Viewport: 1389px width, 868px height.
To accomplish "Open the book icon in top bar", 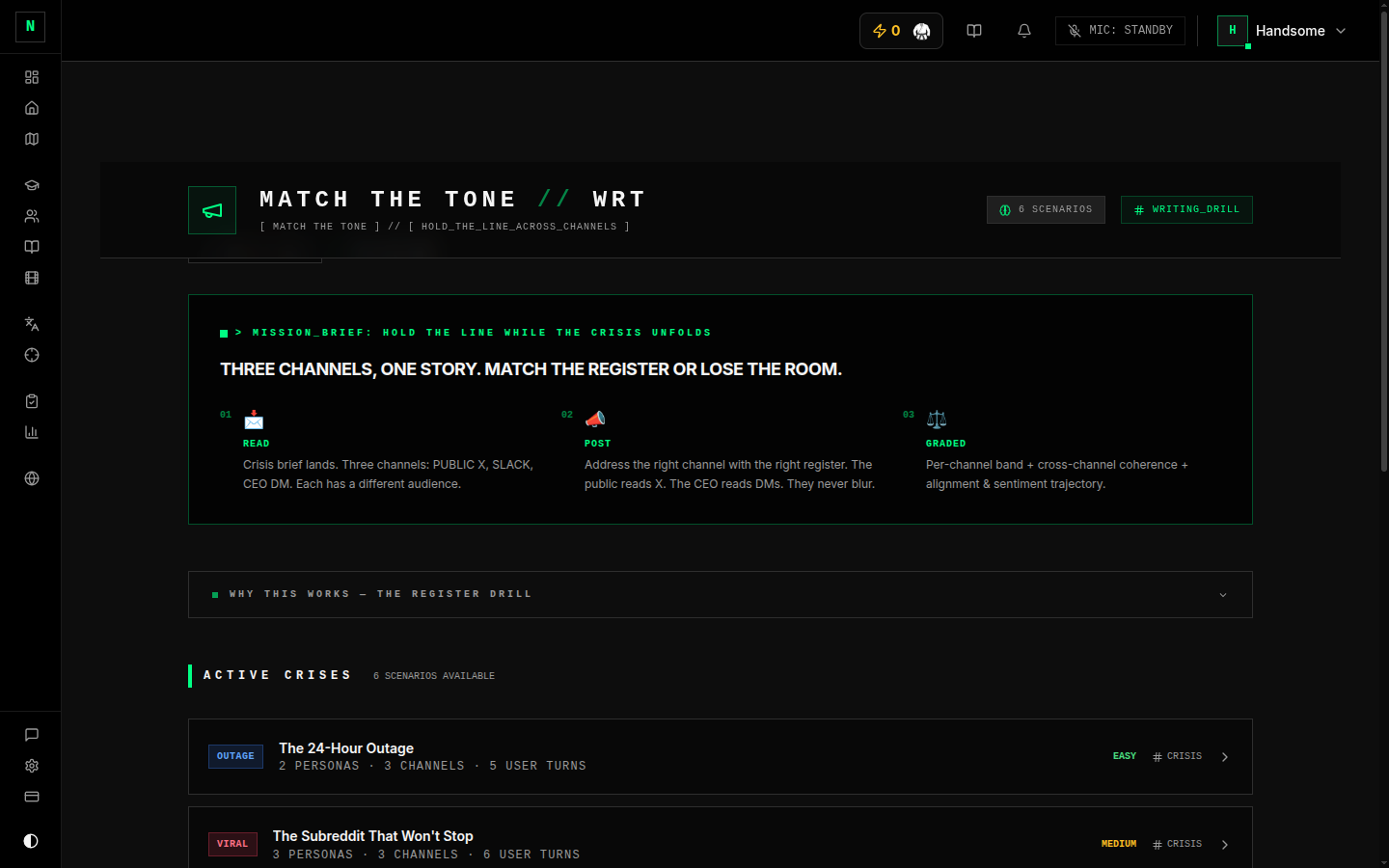I will point(974,31).
